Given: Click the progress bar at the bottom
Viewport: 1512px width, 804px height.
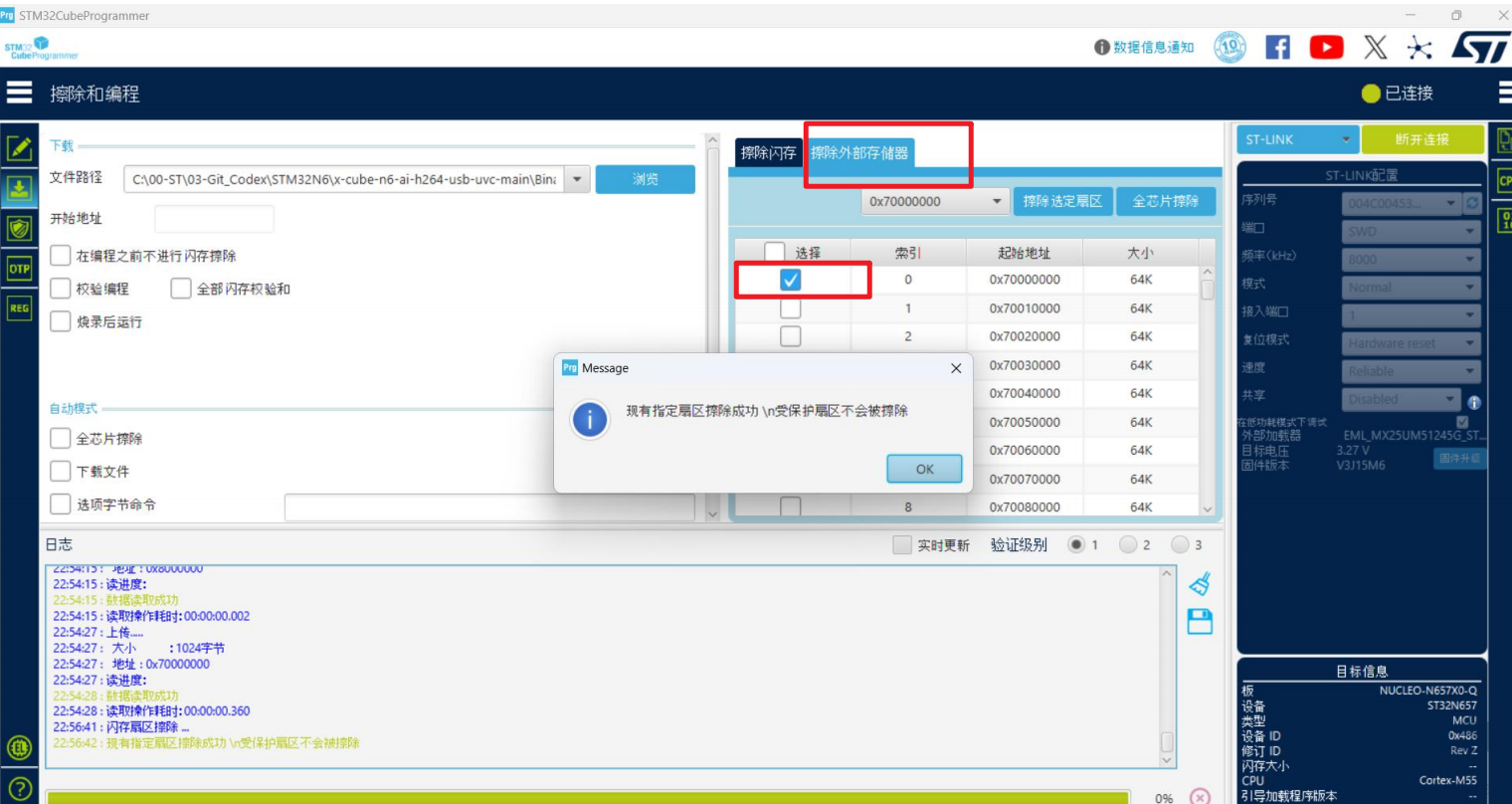Looking at the screenshot, I should (588, 798).
